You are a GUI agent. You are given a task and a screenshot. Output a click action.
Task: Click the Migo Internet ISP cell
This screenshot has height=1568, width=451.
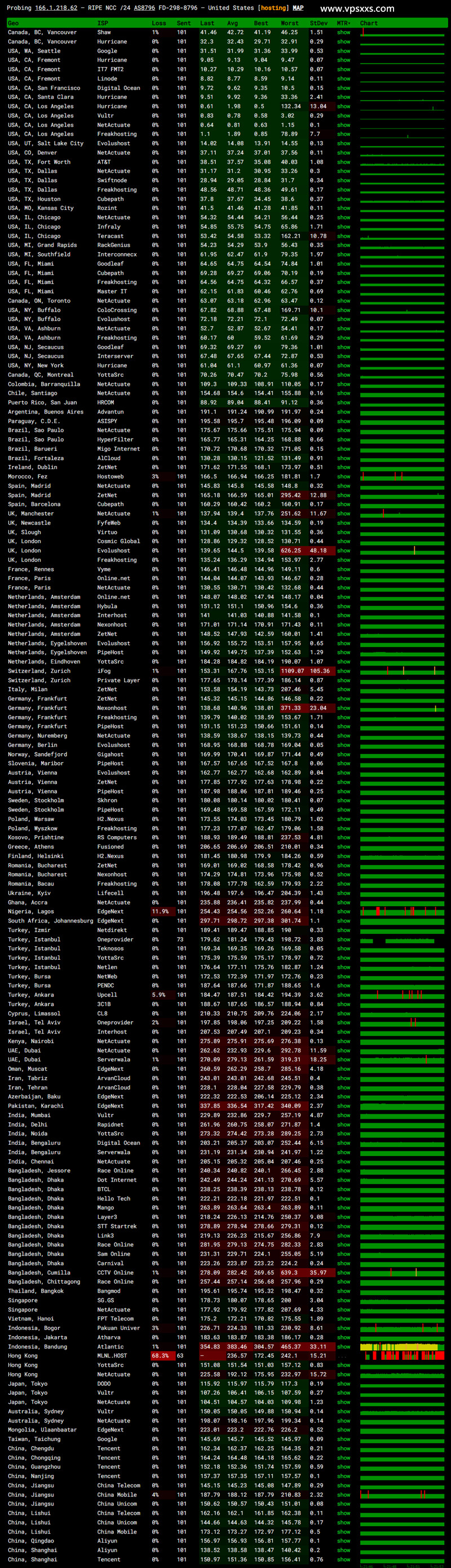click(118, 449)
